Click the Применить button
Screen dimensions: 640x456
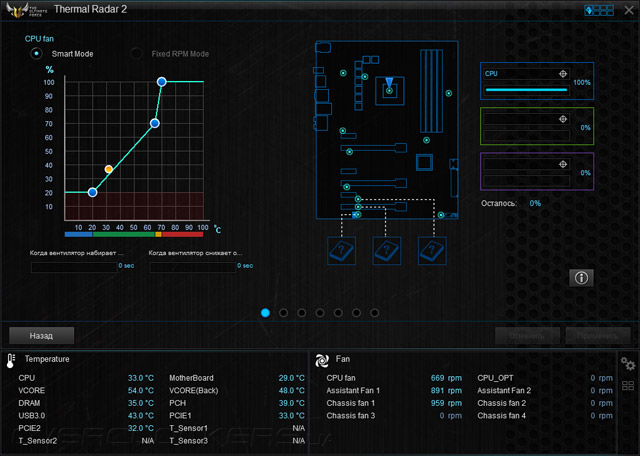[x=598, y=336]
